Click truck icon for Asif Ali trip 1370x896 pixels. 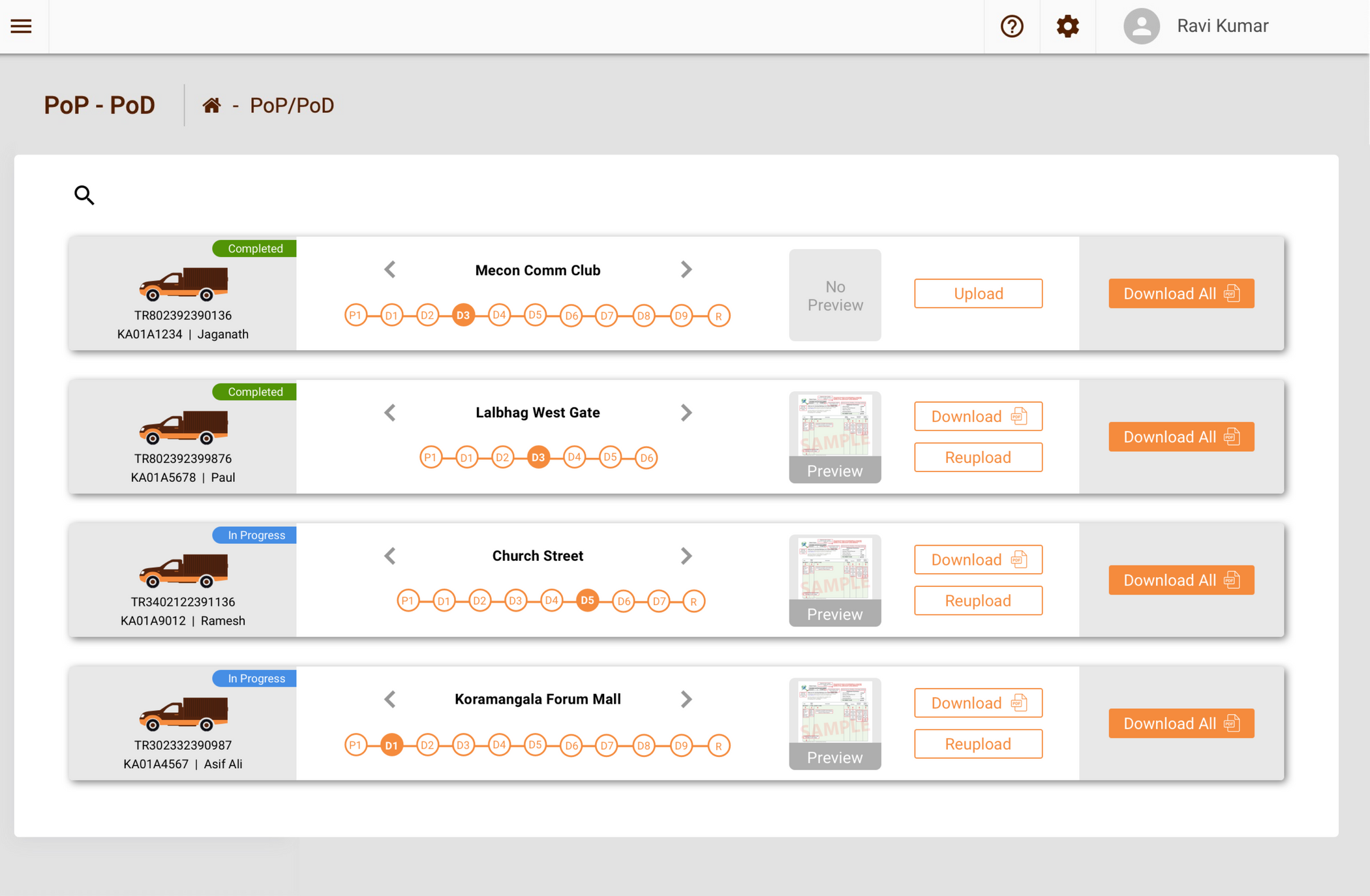[x=183, y=713]
